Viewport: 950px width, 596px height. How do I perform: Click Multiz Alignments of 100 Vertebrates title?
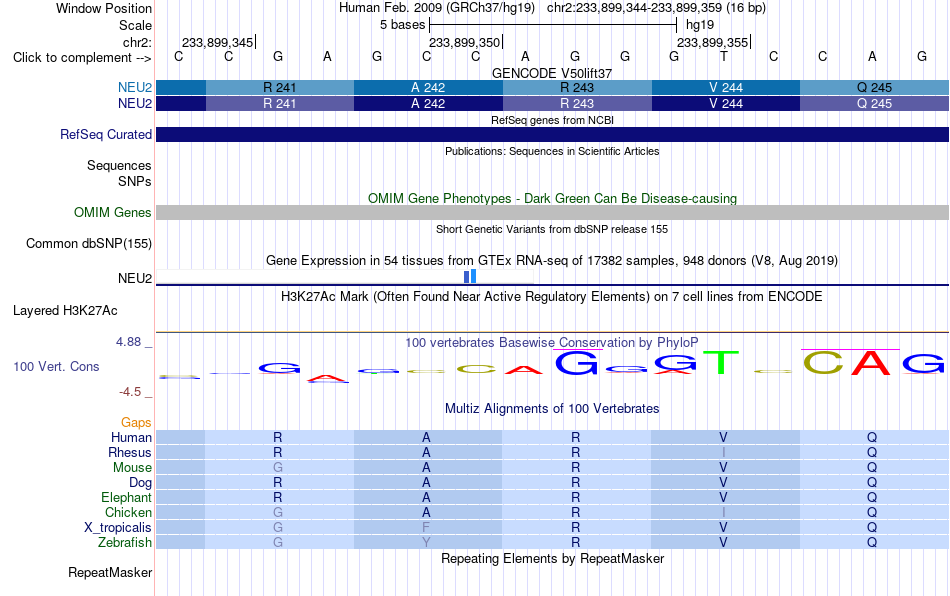(552, 408)
